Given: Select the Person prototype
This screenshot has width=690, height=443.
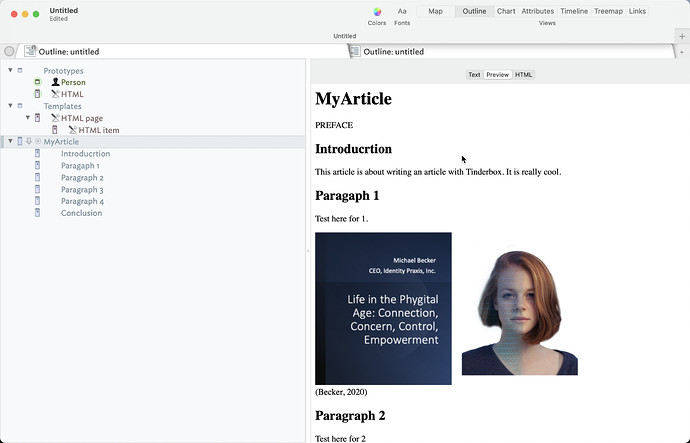Looking at the screenshot, I should tap(73, 82).
